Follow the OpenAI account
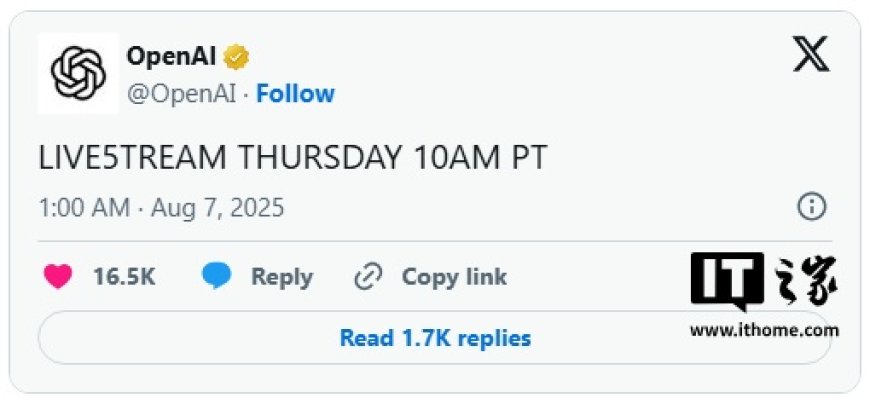The height and width of the screenshot is (404, 870). click(x=295, y=94)
